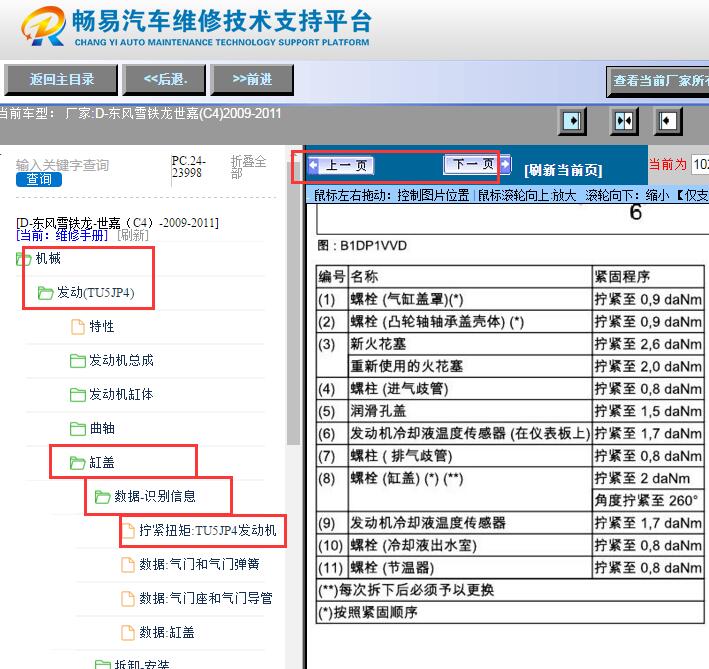Click the [刷新] link under vehicle title
Image resolution: width=709 pixels, height=669 pixels.
coord(132,236)
